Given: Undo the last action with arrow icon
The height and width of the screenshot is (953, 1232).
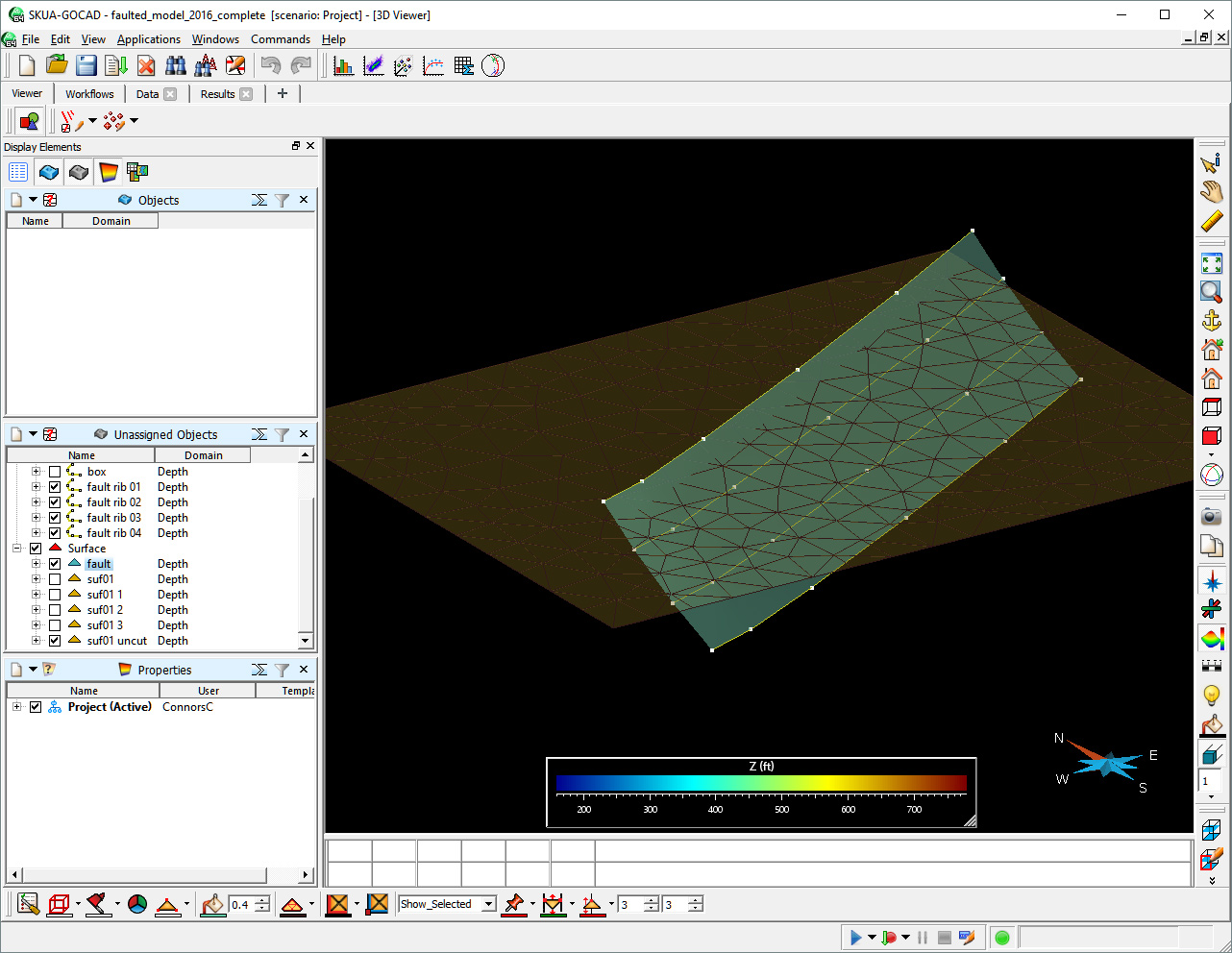Looking at the screenshot, I should [271, 65].
